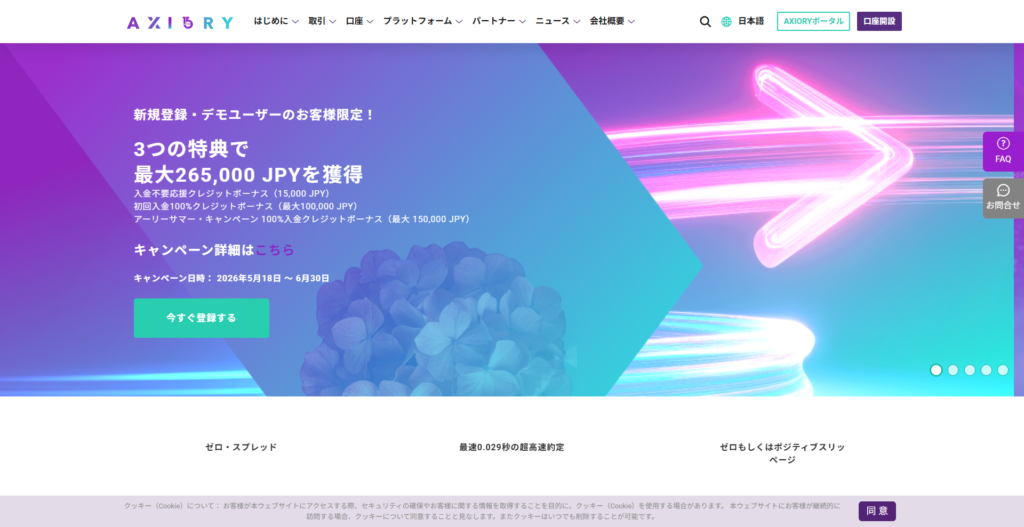The width and height of the screenshot is (1024, 527).
Task: Select the third carousel slide dot
Action: coord(970,370)
